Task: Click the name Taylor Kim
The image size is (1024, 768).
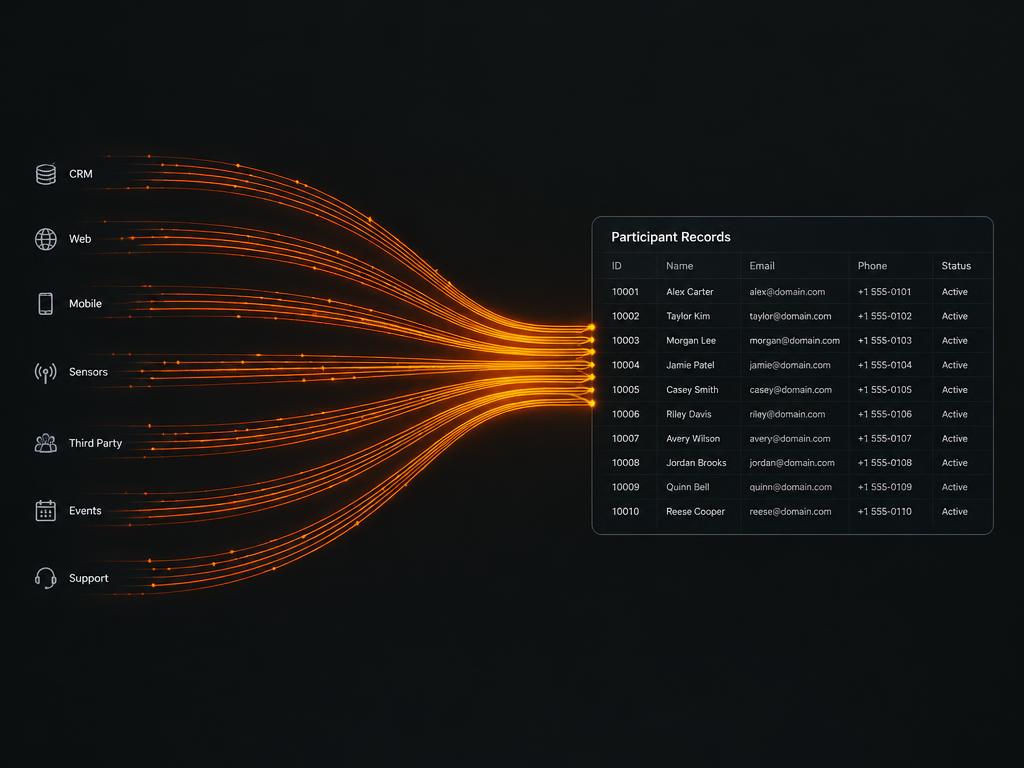Action: tap(688, 316)
